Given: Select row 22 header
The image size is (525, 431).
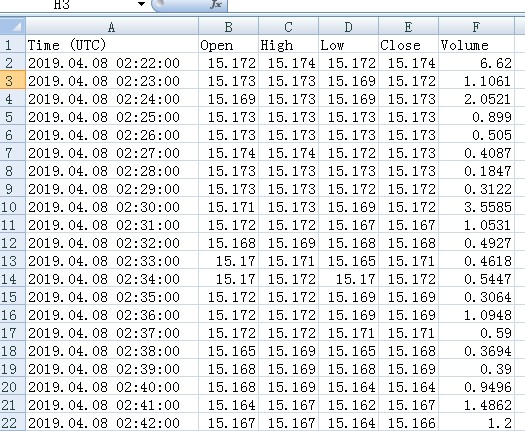Looking at the screenshot, I should [x=12, y=423].
